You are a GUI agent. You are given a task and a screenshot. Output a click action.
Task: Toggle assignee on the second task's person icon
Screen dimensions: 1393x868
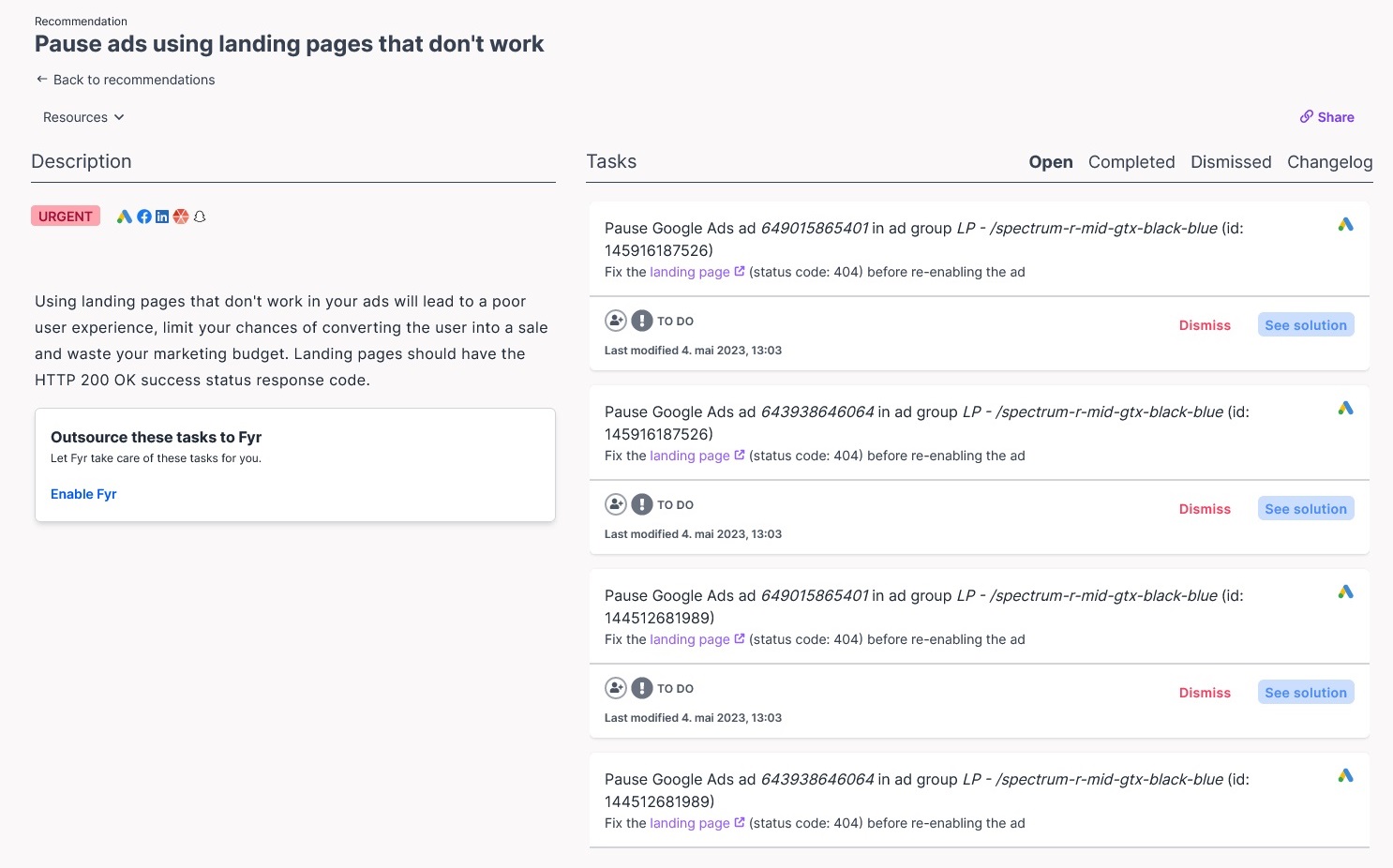[x=616, y=503]
